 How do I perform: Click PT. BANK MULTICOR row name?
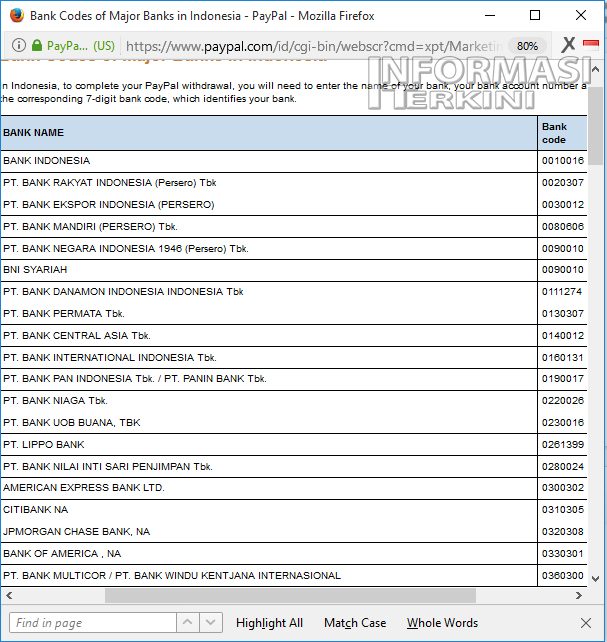click(x=171, y=576)
